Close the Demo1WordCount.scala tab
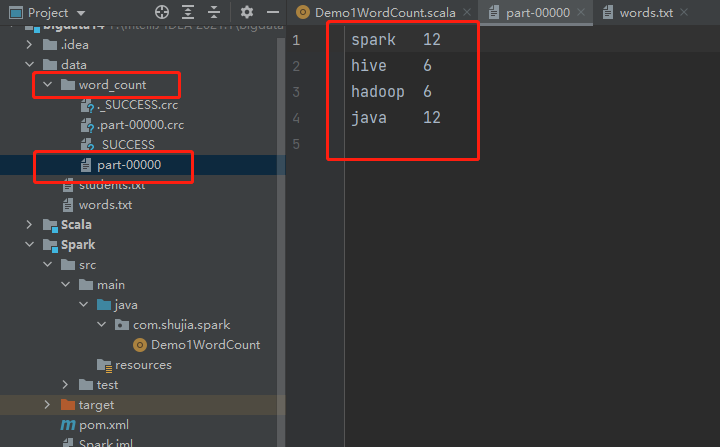720x447 pixels. tap(467, 12)
